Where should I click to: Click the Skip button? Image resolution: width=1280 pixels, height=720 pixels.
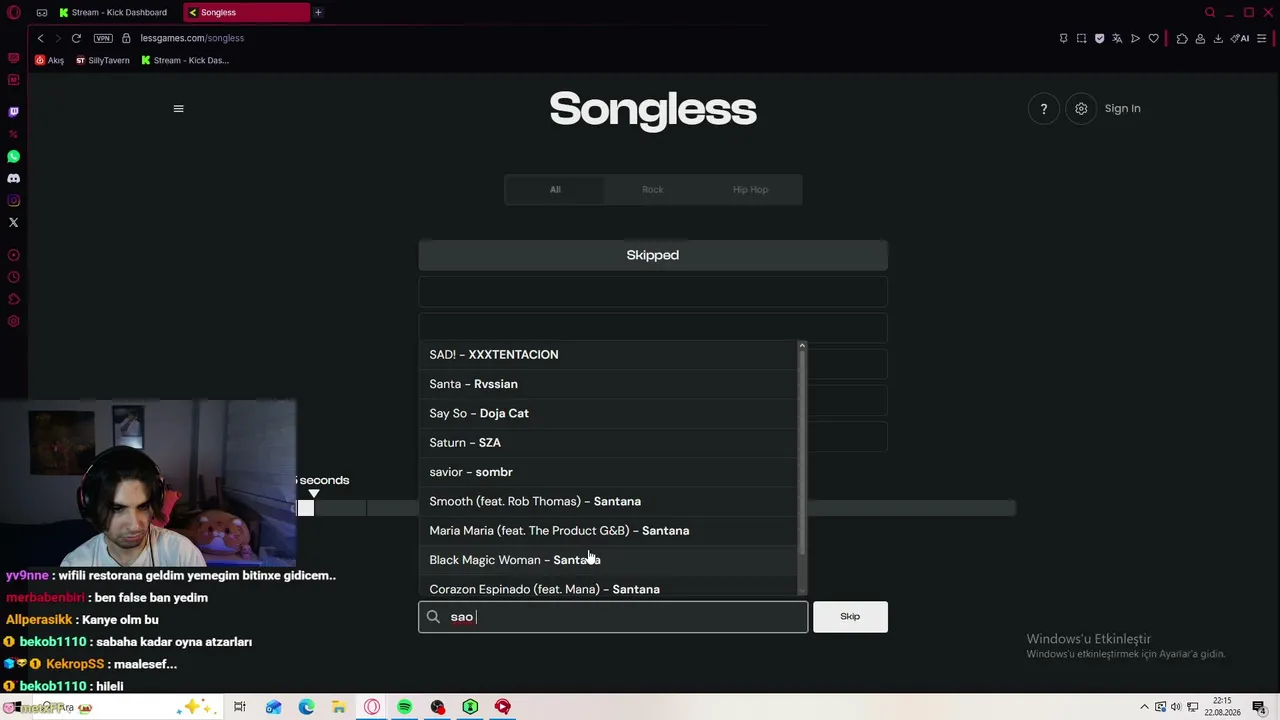tap(850, 617)
